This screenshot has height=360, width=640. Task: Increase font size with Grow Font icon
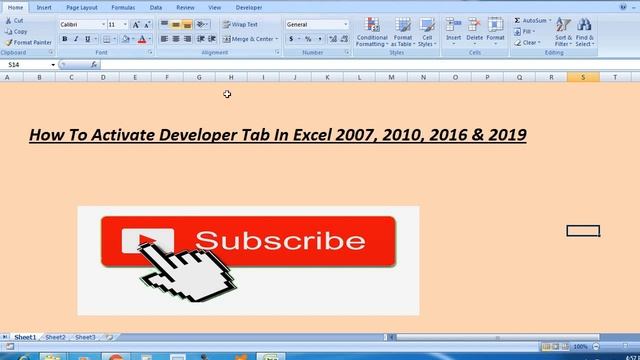(x=136, y=25)
